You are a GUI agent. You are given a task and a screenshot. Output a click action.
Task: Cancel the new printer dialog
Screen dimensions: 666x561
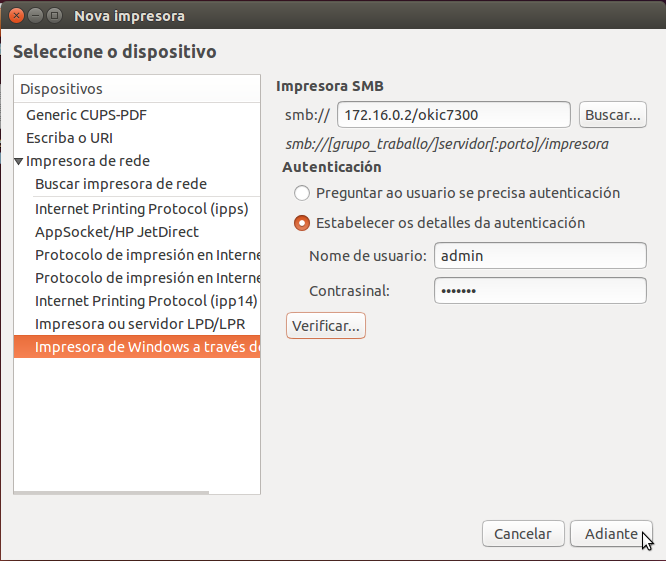tap(523, 533)
